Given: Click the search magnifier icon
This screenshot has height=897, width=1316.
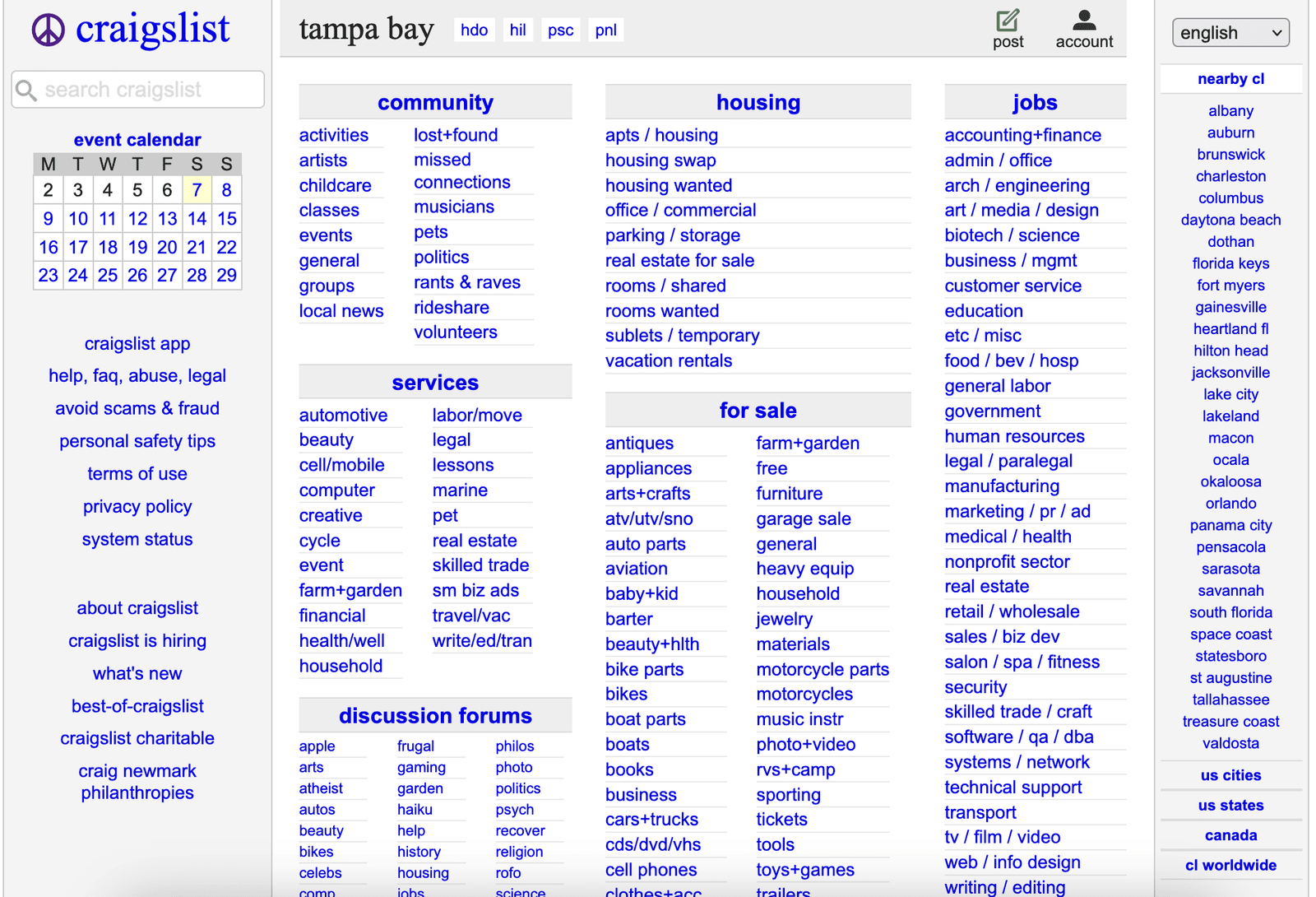Looking at the screenshot, I should pyautogui.click(x=26, y=91).
